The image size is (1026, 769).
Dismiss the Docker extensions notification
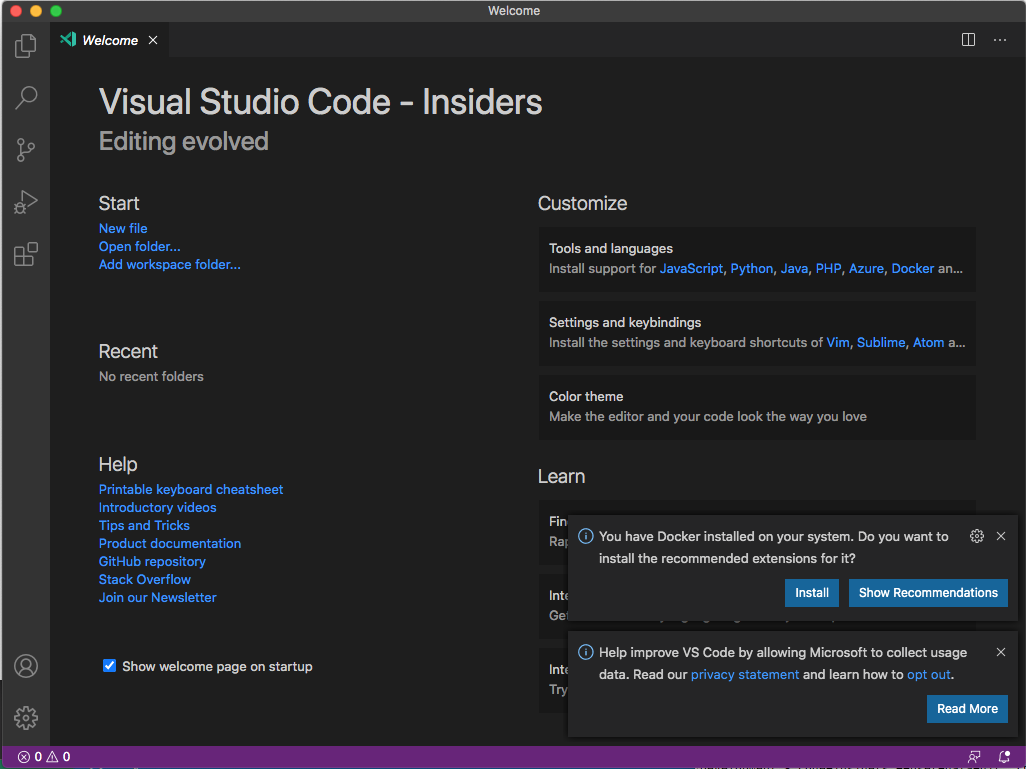point(1000,536)
